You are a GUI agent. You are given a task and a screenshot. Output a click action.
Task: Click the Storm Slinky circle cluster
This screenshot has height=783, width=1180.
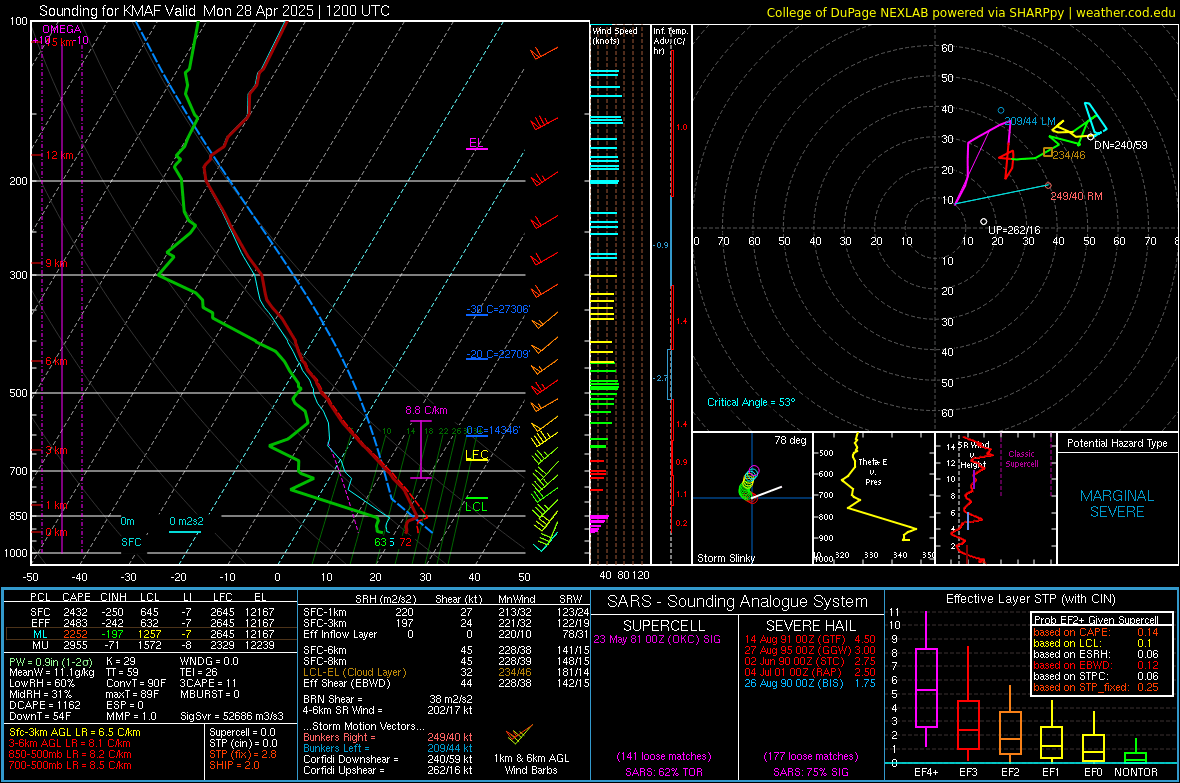pos(749,483)
